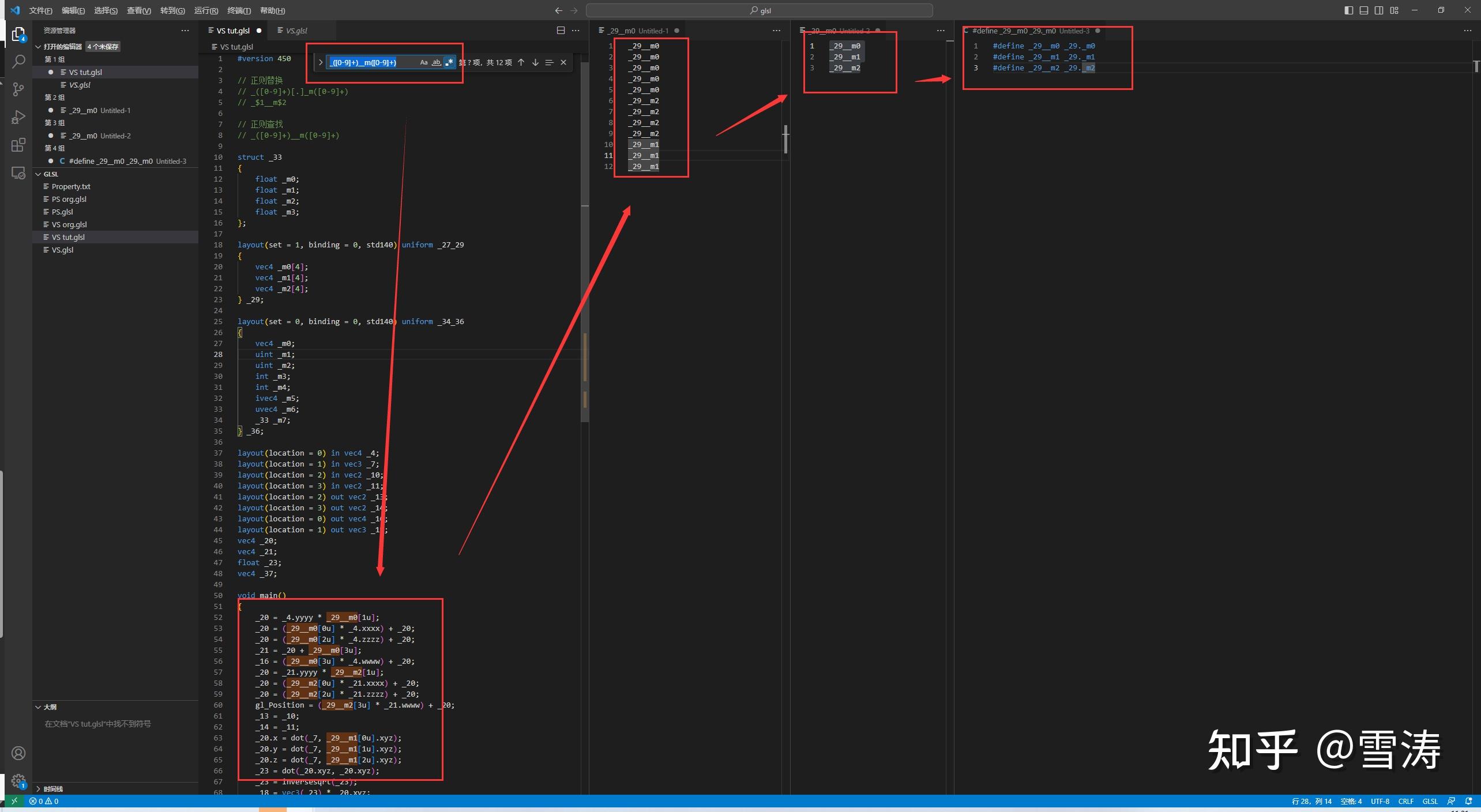The image size is (1481, 812).
Task: Toggle Match Whole Word in find widget
Action: [437, 62]
